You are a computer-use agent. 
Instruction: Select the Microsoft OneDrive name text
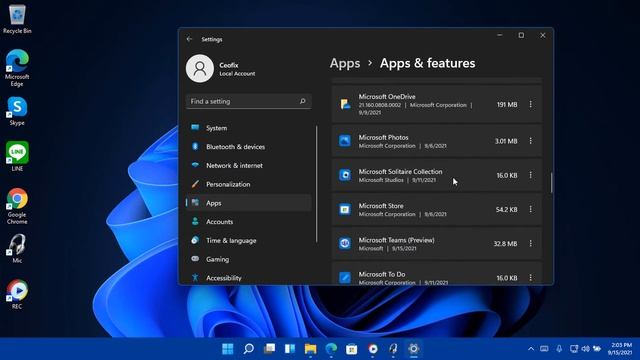click(387, 97)
